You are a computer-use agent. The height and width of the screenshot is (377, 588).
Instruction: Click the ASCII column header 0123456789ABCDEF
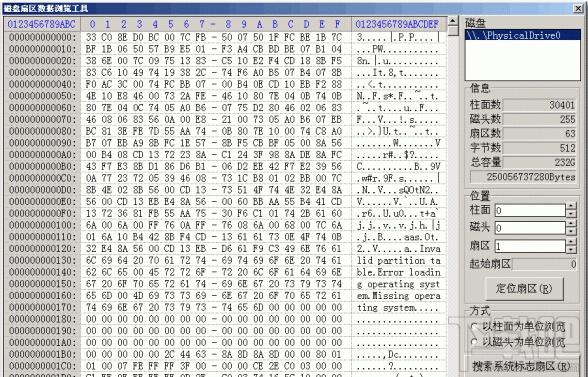tap(398, 24)
